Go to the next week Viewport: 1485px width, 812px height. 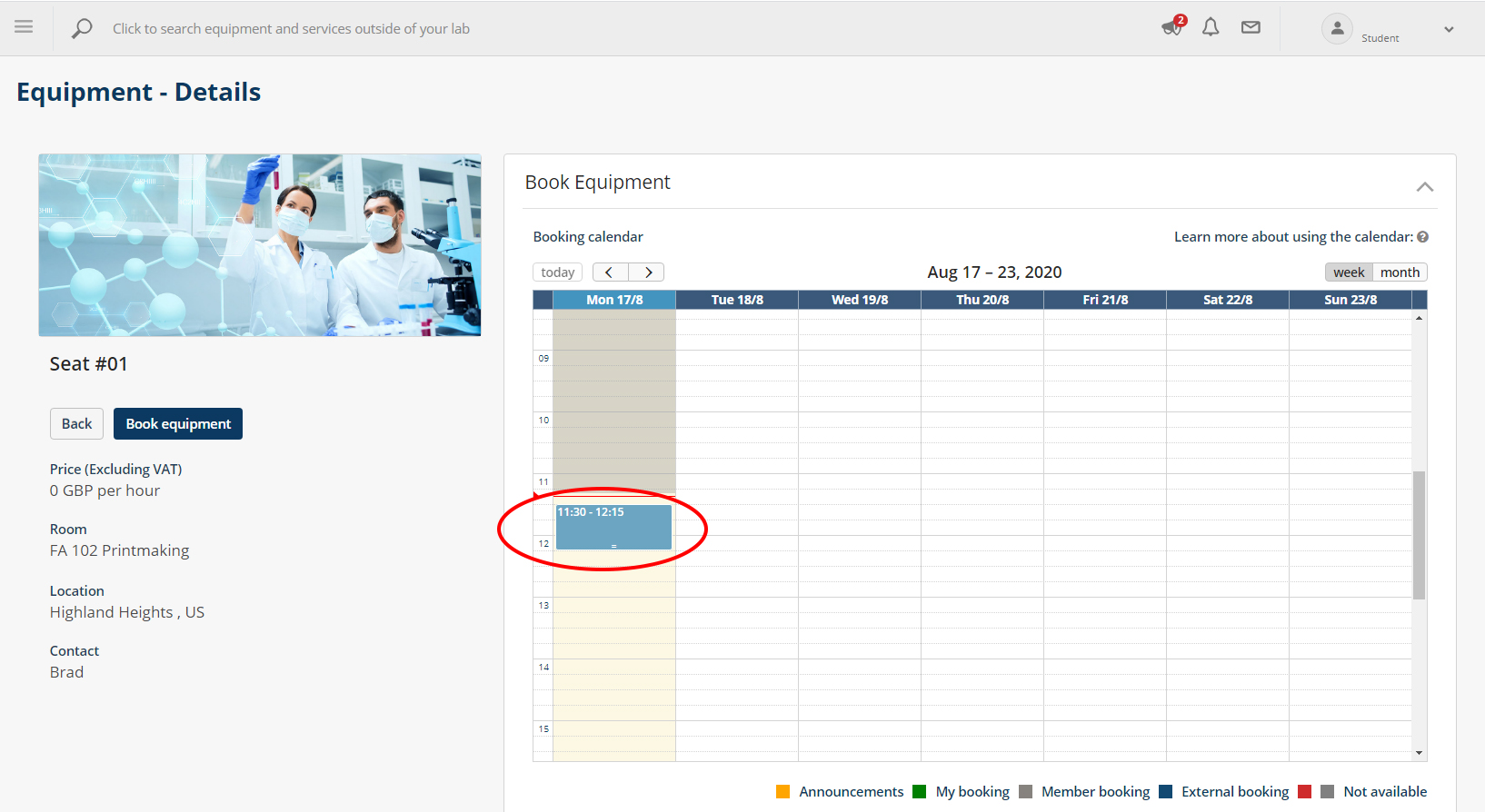[x=646, y=272]
